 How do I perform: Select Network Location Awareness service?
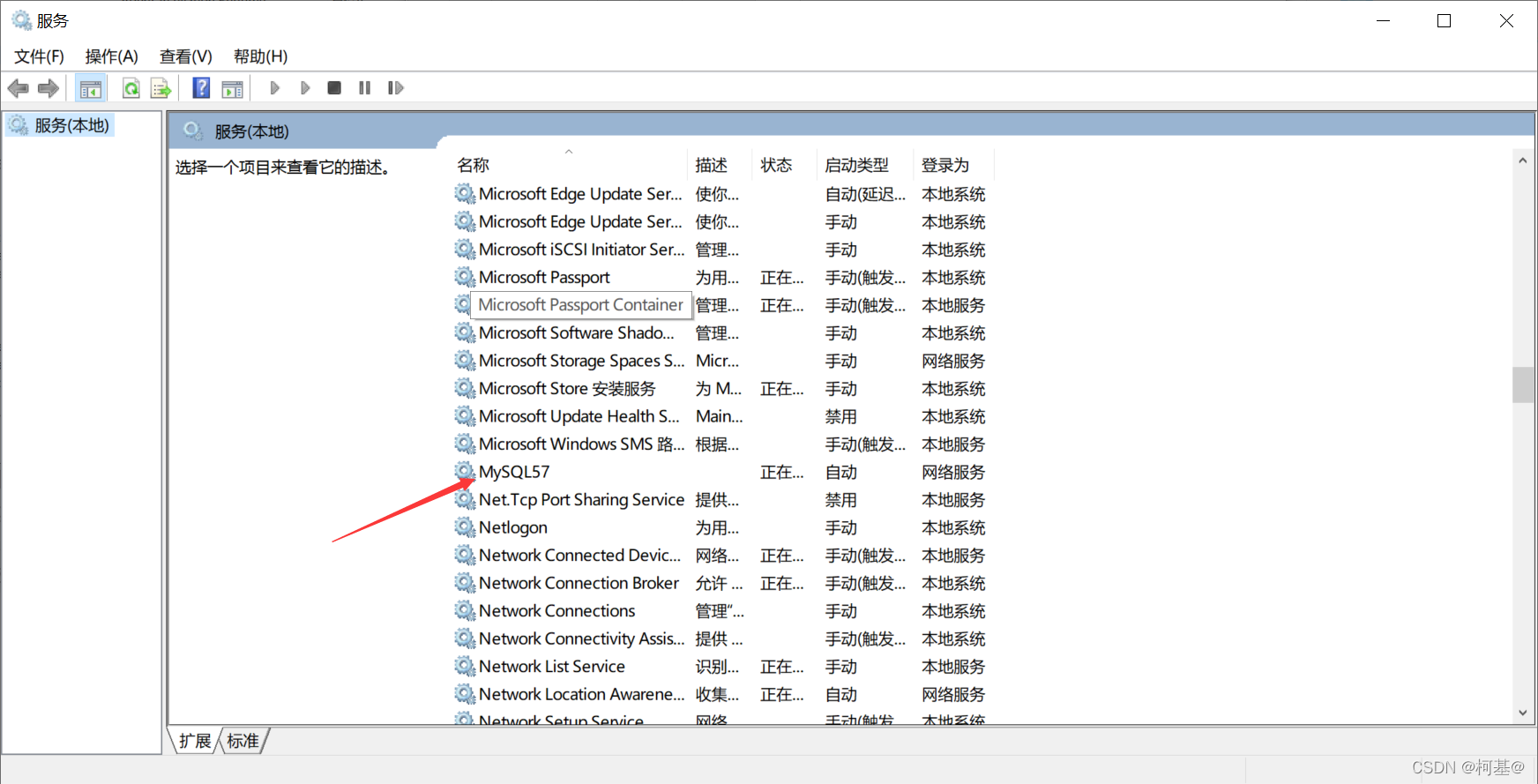tap(581, 694)
